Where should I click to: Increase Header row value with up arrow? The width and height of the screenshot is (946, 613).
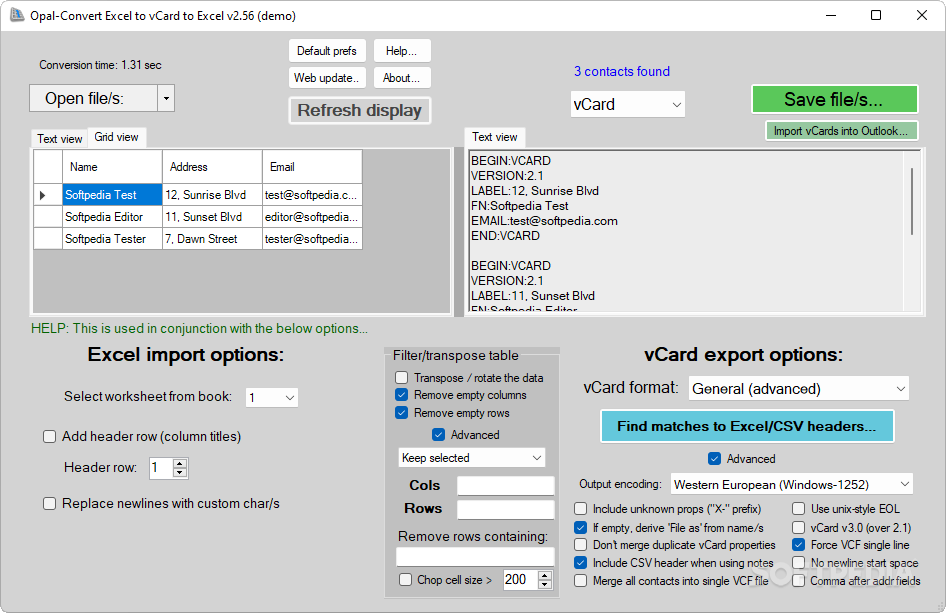click(x=180, y=463)
